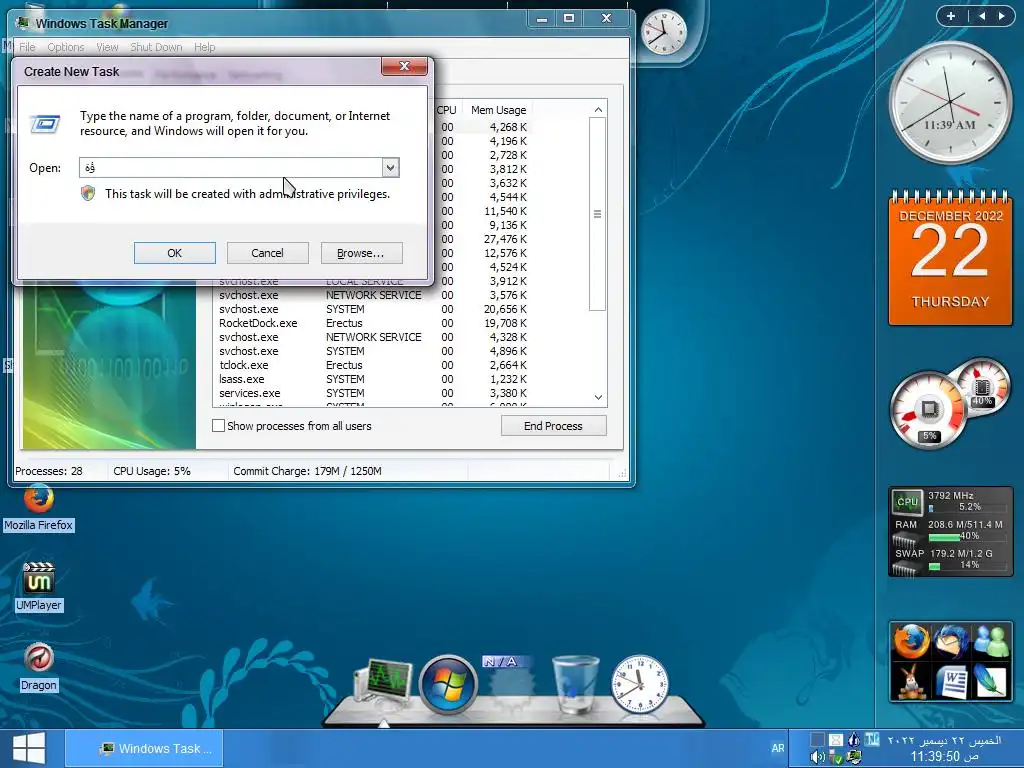Click the 20,656 K memory value

point(505,309)
